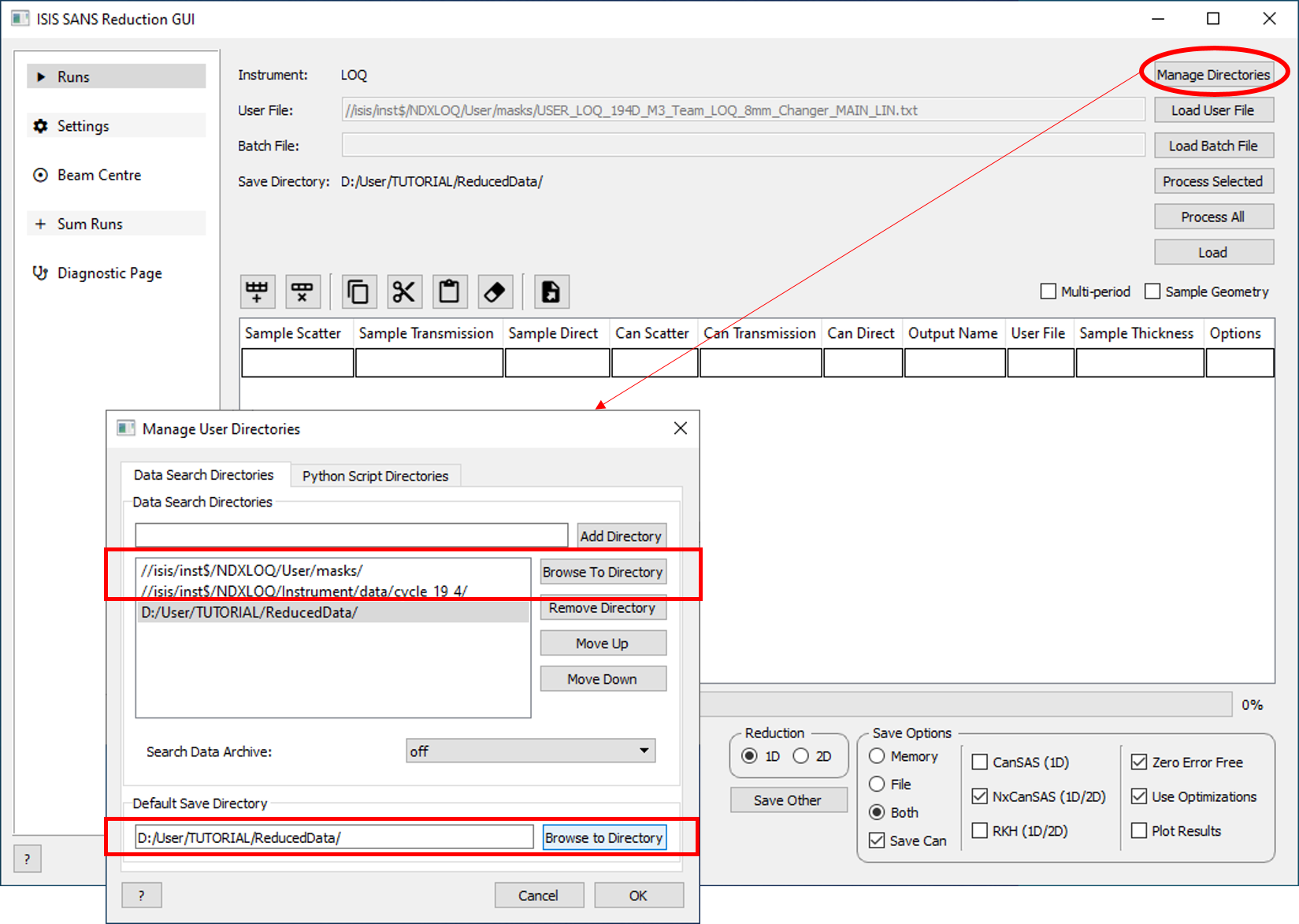Click the scissors cut icon
Screen dimensions: 1299x924
coord(403,292)
